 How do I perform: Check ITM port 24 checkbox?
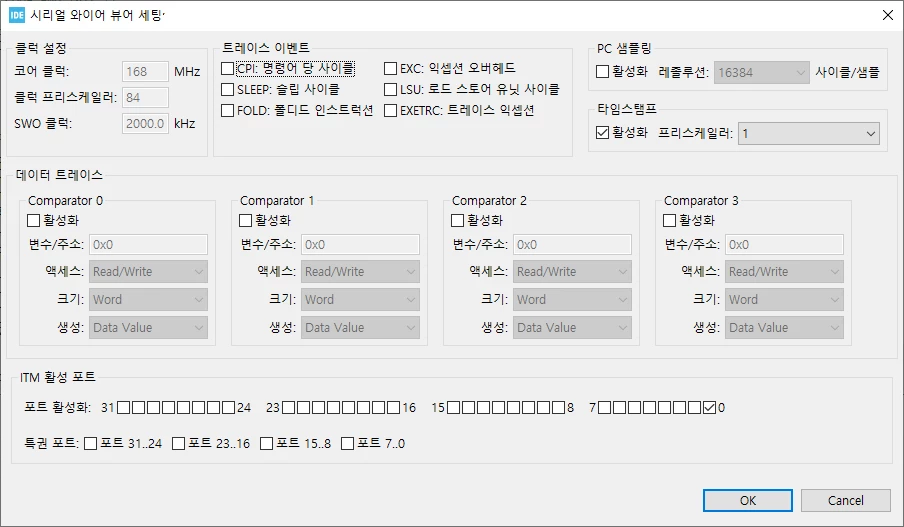click(228, 408)
